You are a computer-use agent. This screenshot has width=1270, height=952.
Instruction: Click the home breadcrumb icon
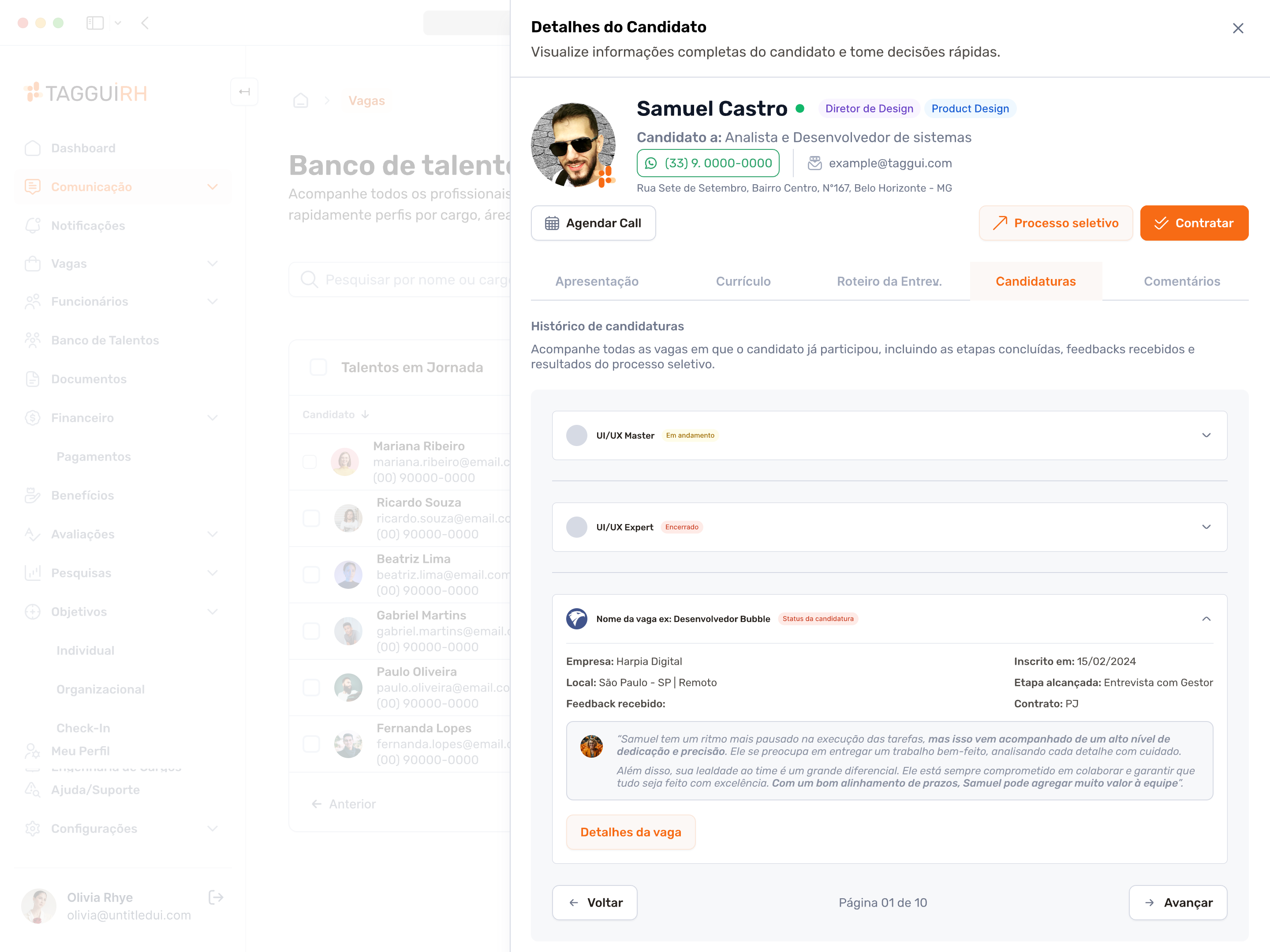(301, 100)
